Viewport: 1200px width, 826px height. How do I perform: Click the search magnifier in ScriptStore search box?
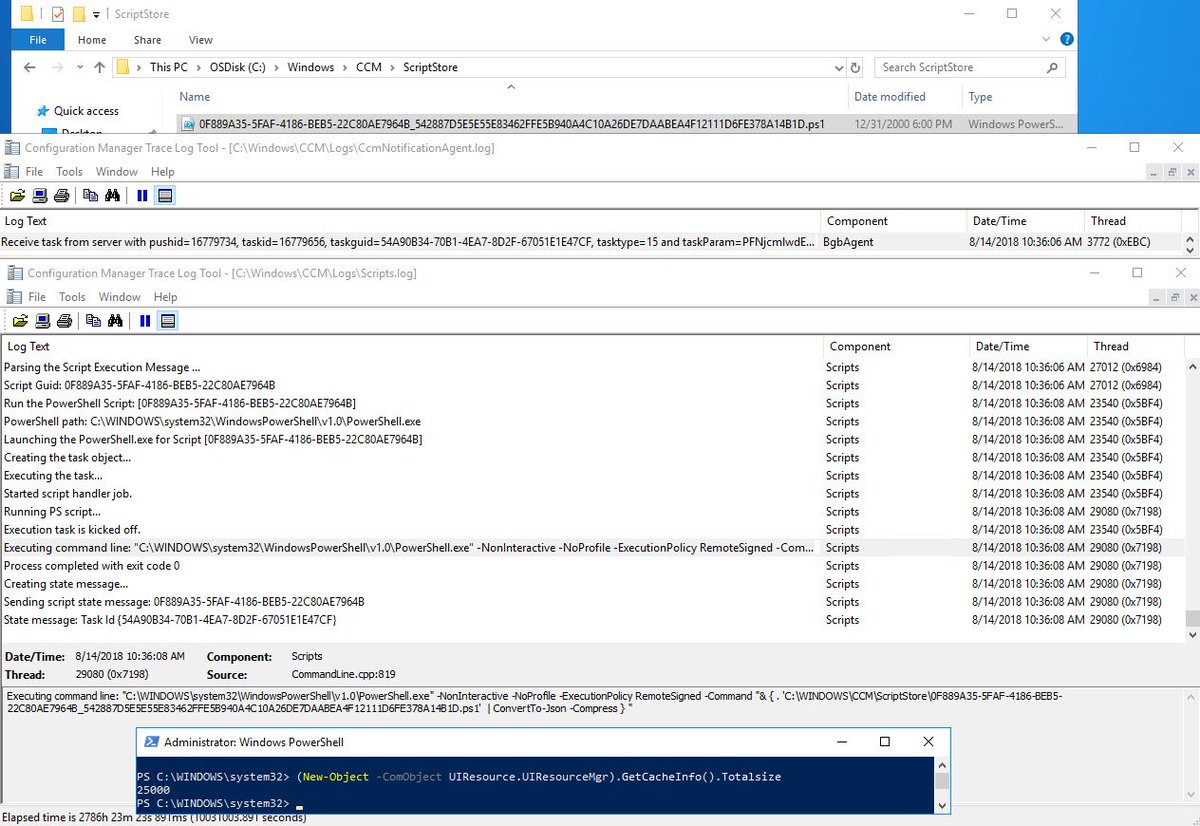[1052, 67]
